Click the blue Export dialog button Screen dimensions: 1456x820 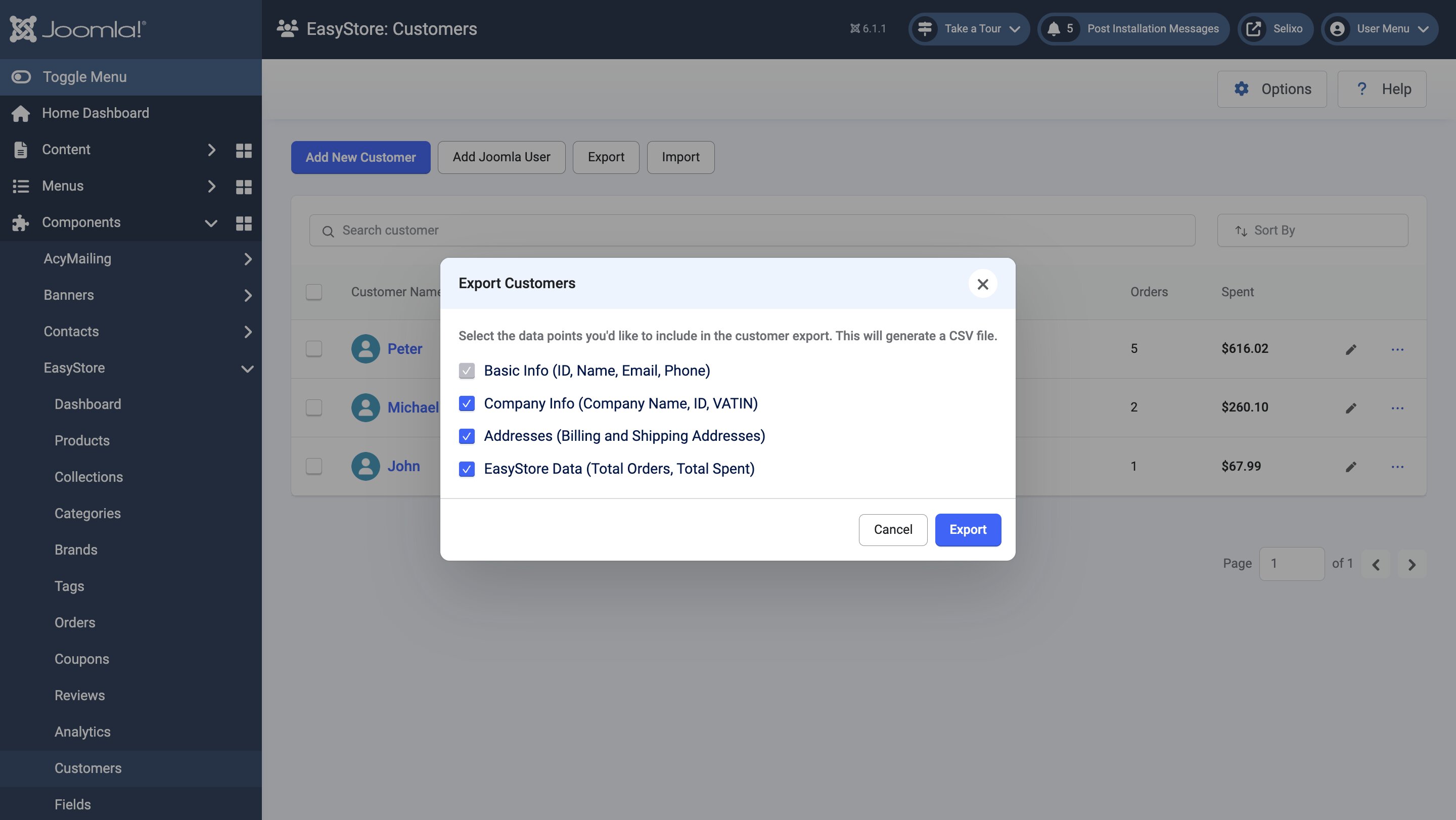pos(968,530)
